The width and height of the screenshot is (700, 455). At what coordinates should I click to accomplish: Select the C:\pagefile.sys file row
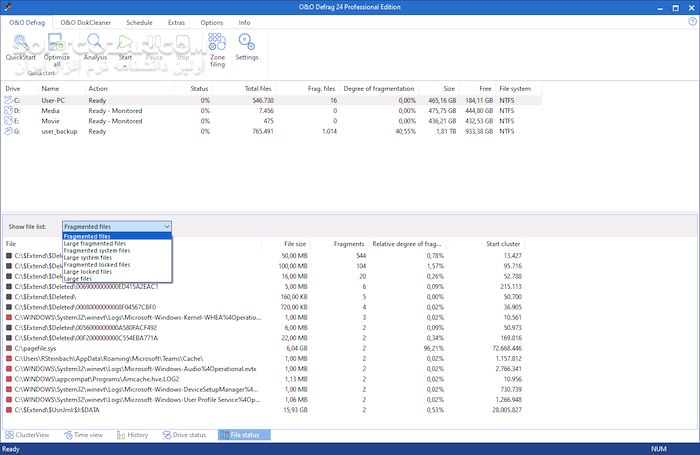pyautogui.click(x=263, y=348)
